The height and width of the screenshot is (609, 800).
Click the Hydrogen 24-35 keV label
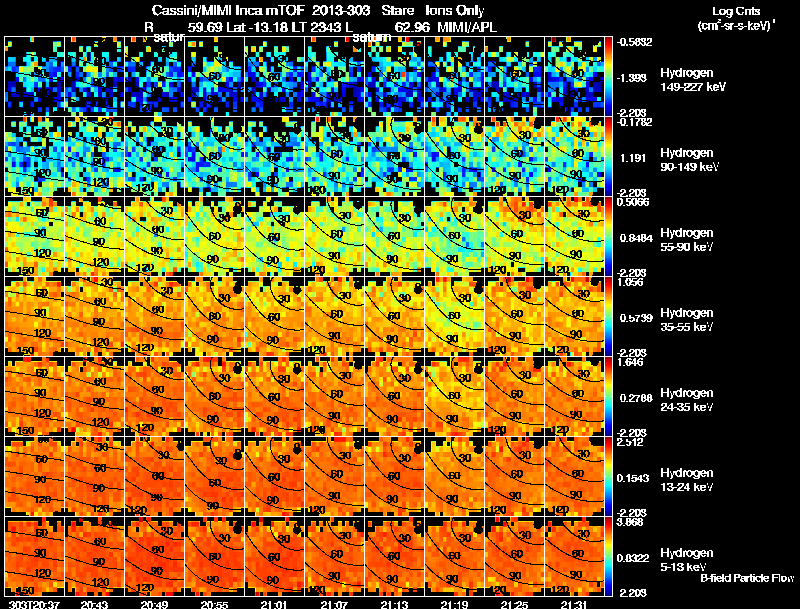click(x=687, y=400)
